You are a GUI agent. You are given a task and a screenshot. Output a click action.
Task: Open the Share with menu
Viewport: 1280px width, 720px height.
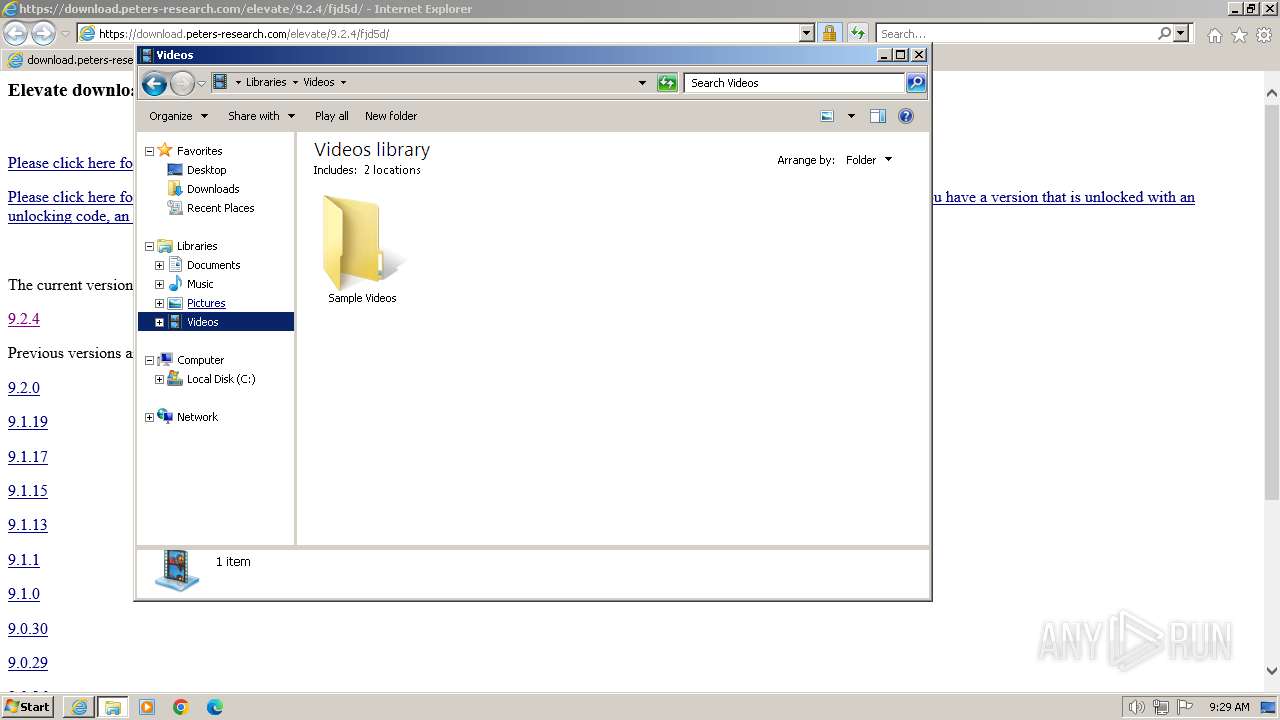point(261,116)
